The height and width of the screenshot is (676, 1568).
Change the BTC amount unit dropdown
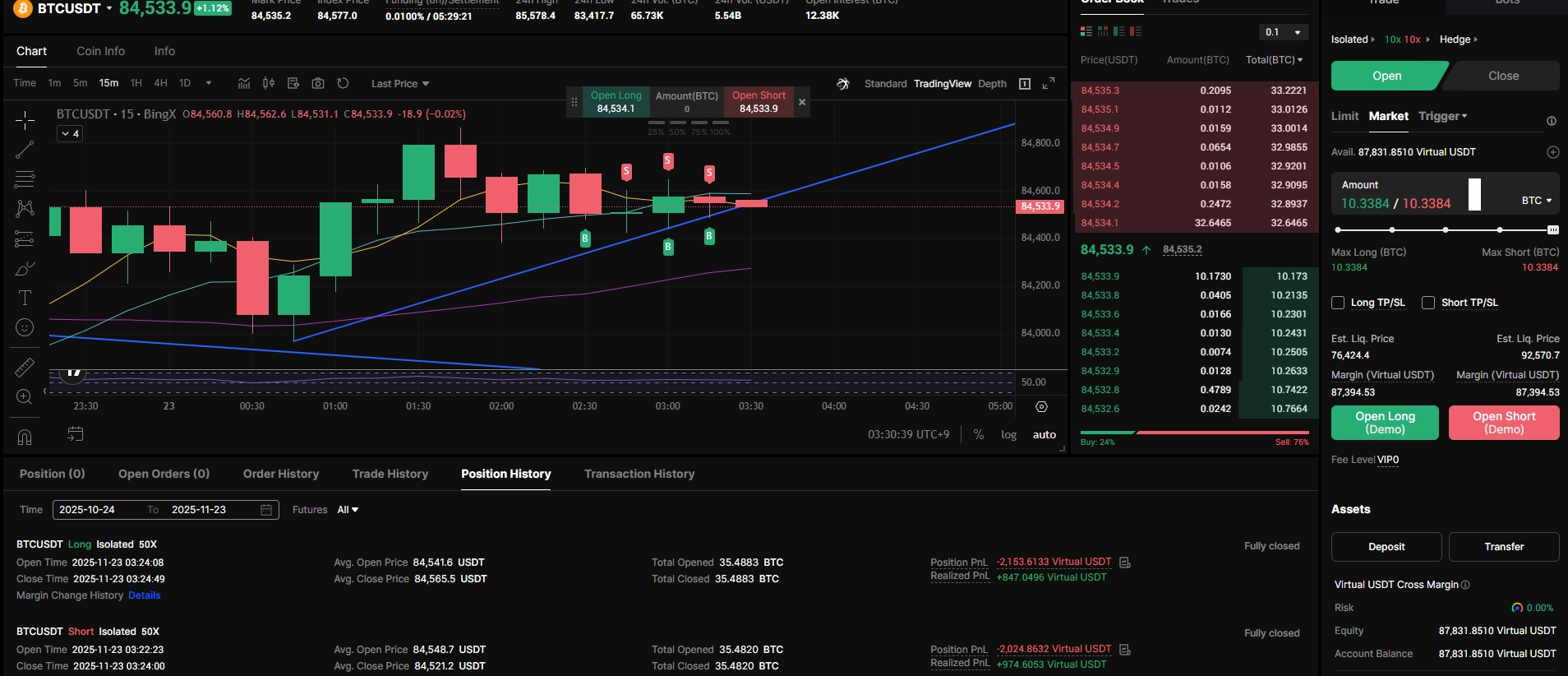coord(1537,201)
